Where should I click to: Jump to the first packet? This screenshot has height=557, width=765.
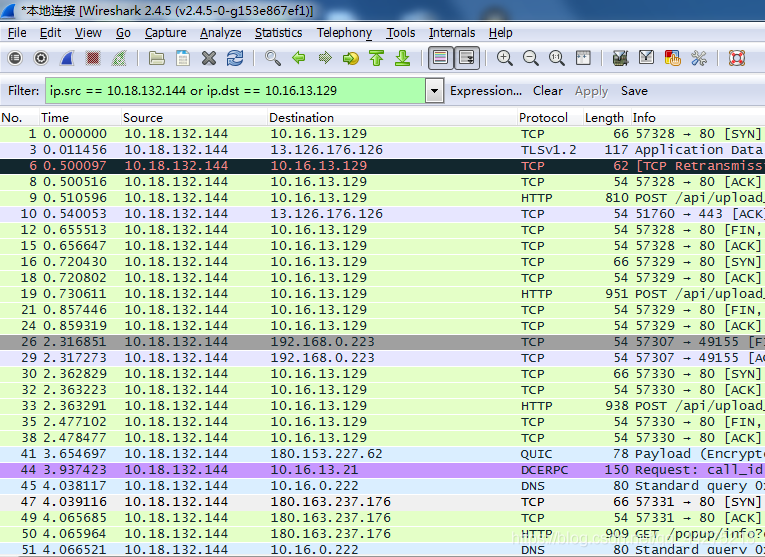377,59
